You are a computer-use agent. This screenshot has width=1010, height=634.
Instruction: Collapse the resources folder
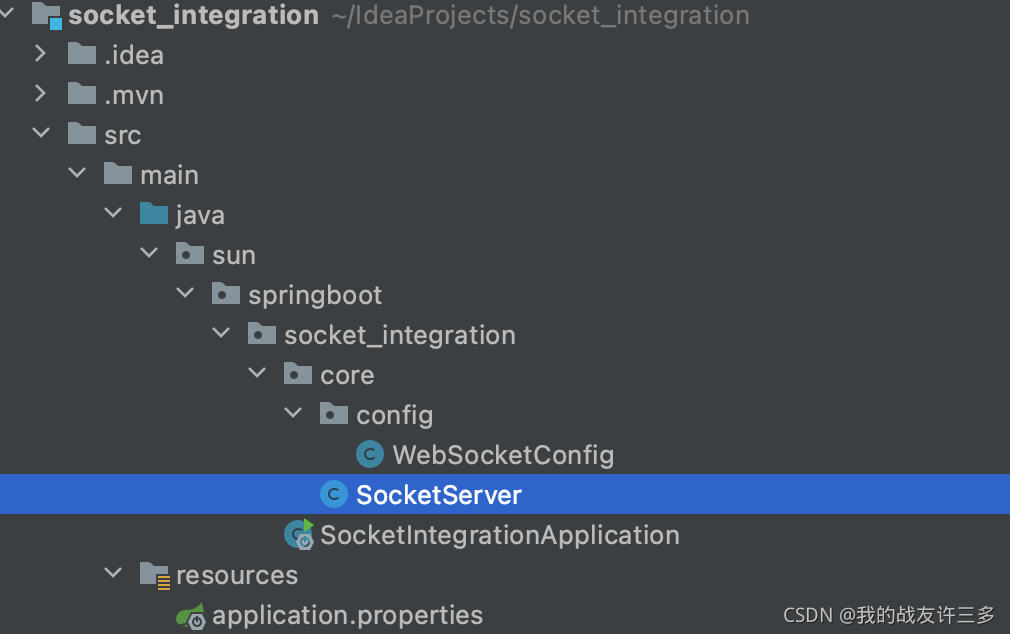(x=113, y=575)
